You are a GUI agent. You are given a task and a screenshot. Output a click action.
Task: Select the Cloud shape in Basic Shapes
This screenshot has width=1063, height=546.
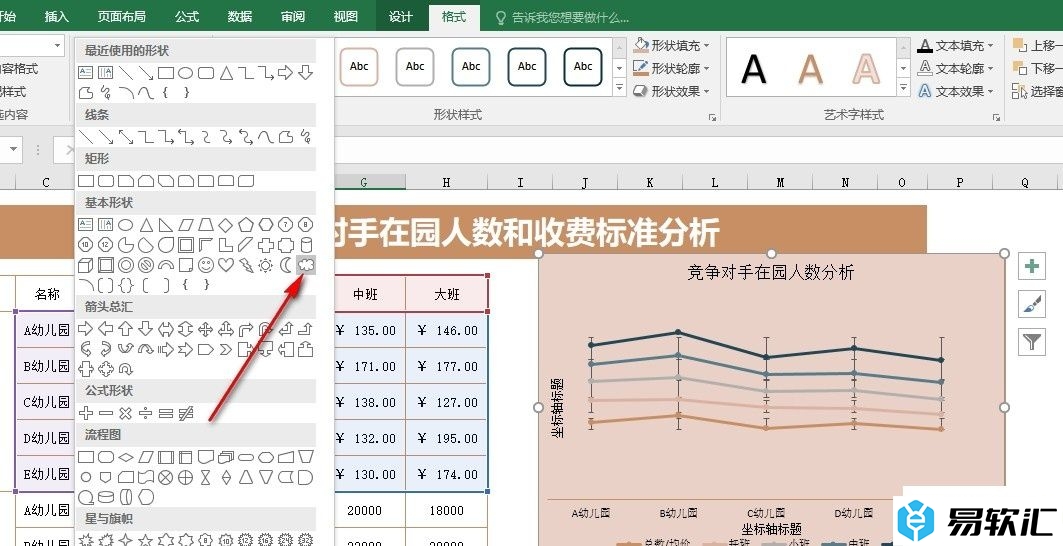coord(306,265)
